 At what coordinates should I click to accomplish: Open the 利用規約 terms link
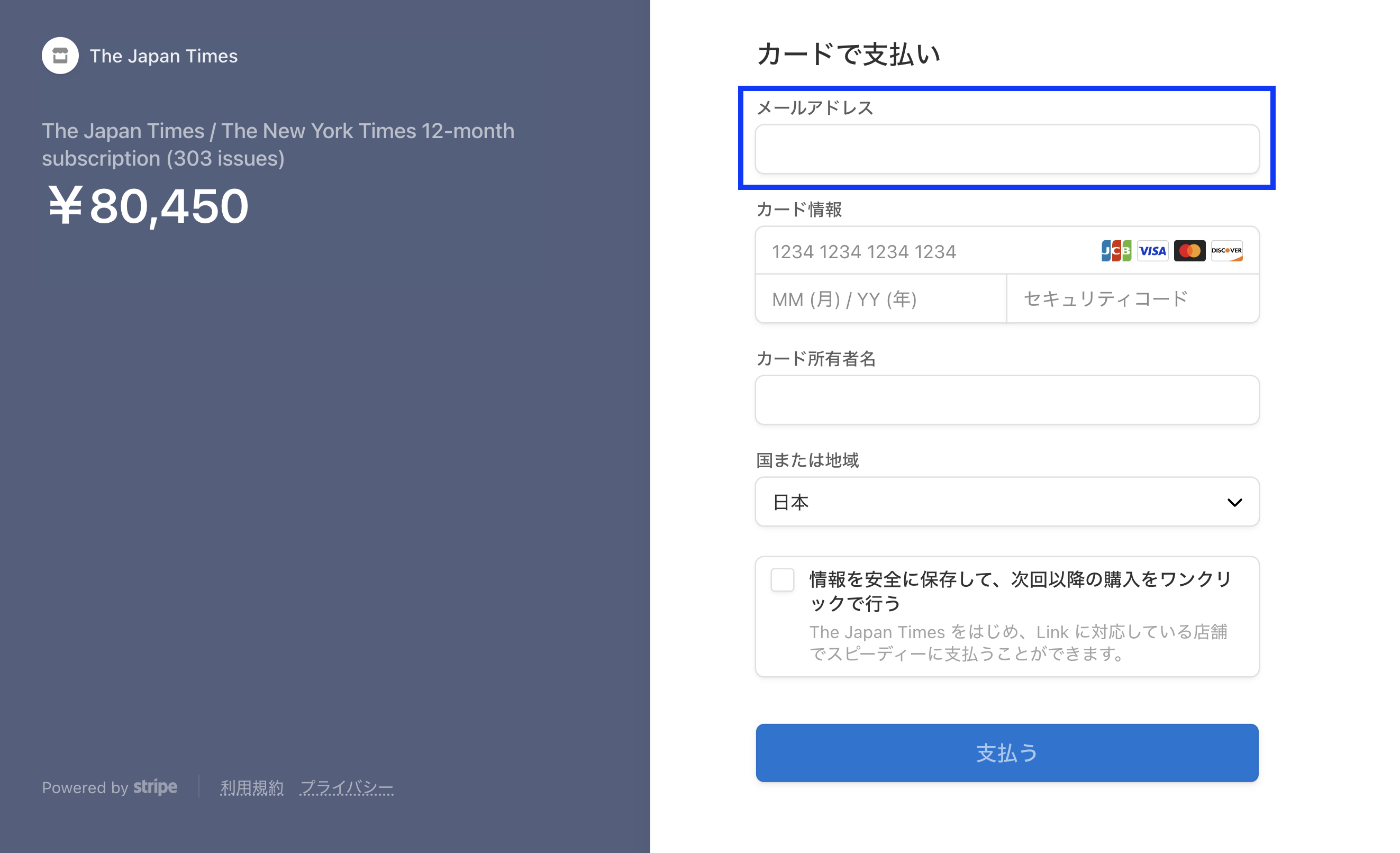point(252,787)
